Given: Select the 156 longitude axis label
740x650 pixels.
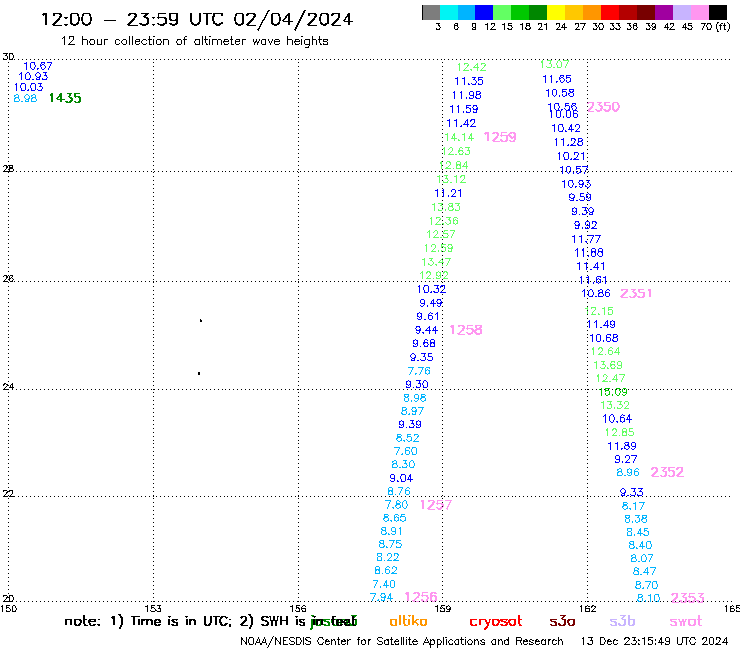Looking at the screenshot, I should pyautogui.click(x=298, y=608).
